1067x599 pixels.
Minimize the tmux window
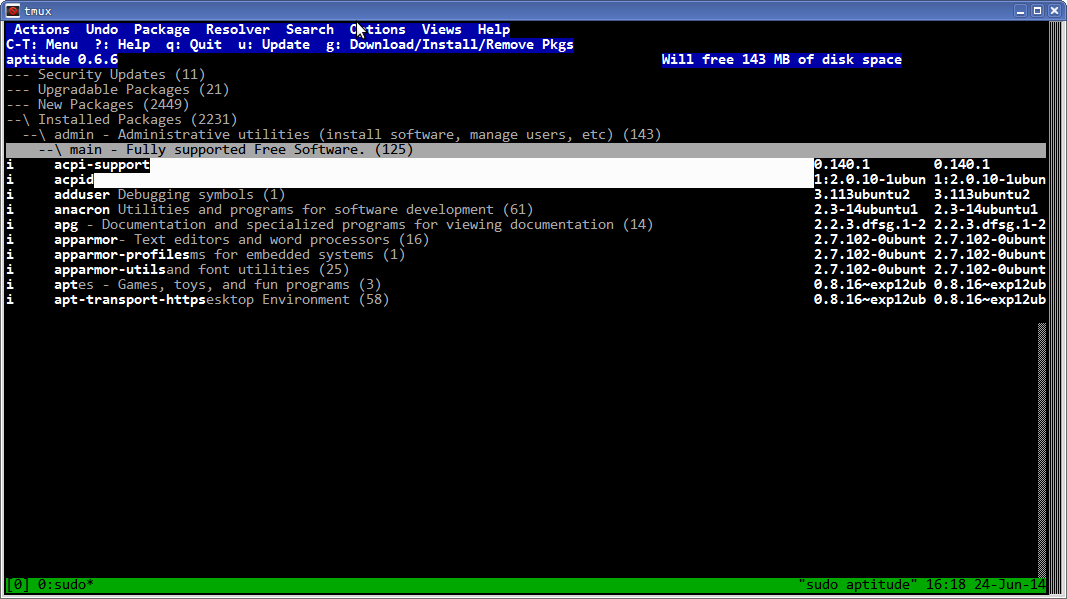click(1020, 10)
